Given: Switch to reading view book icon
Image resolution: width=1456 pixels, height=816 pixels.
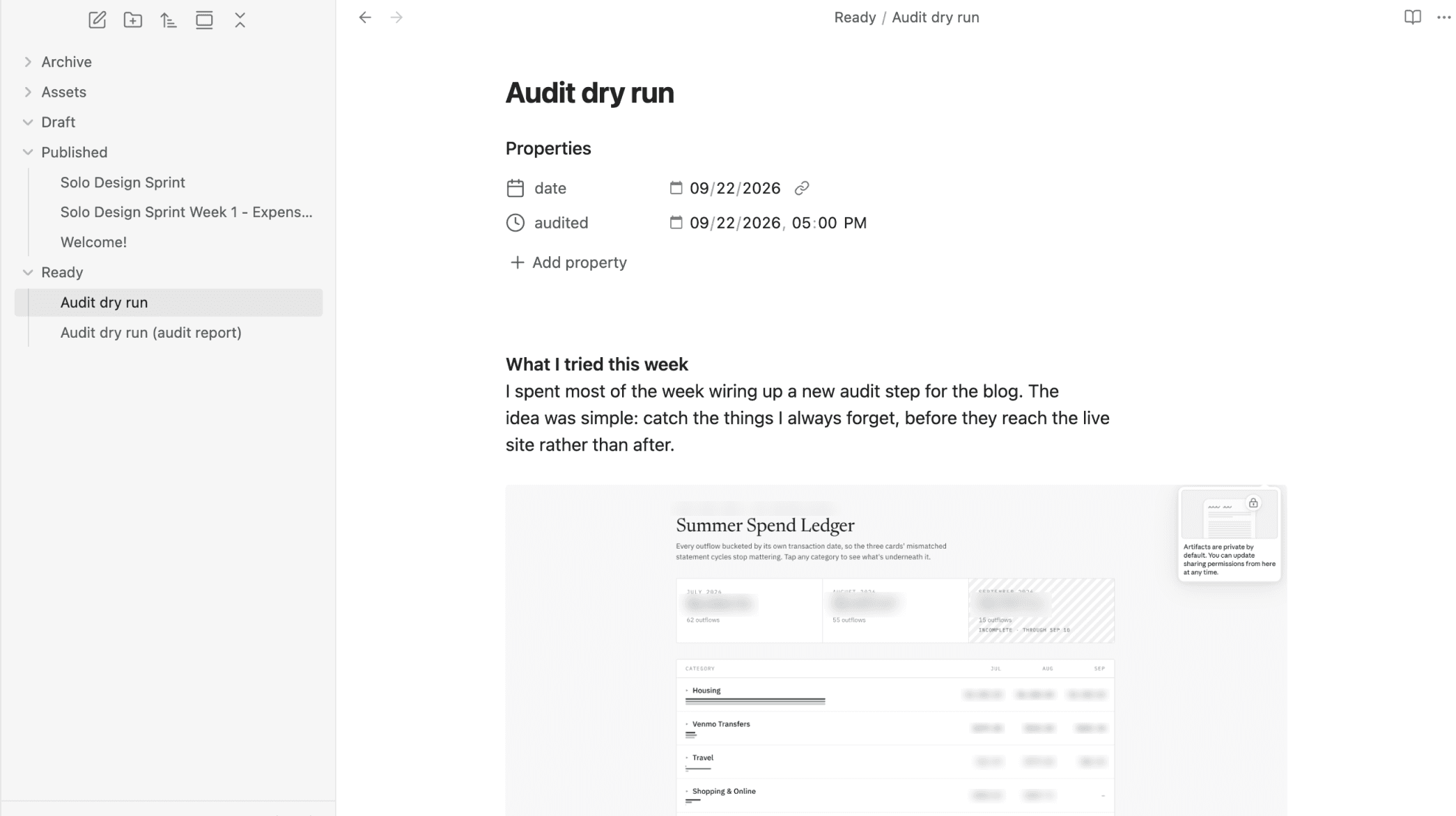Looking at the screenshot, I should coord(1412,17).
